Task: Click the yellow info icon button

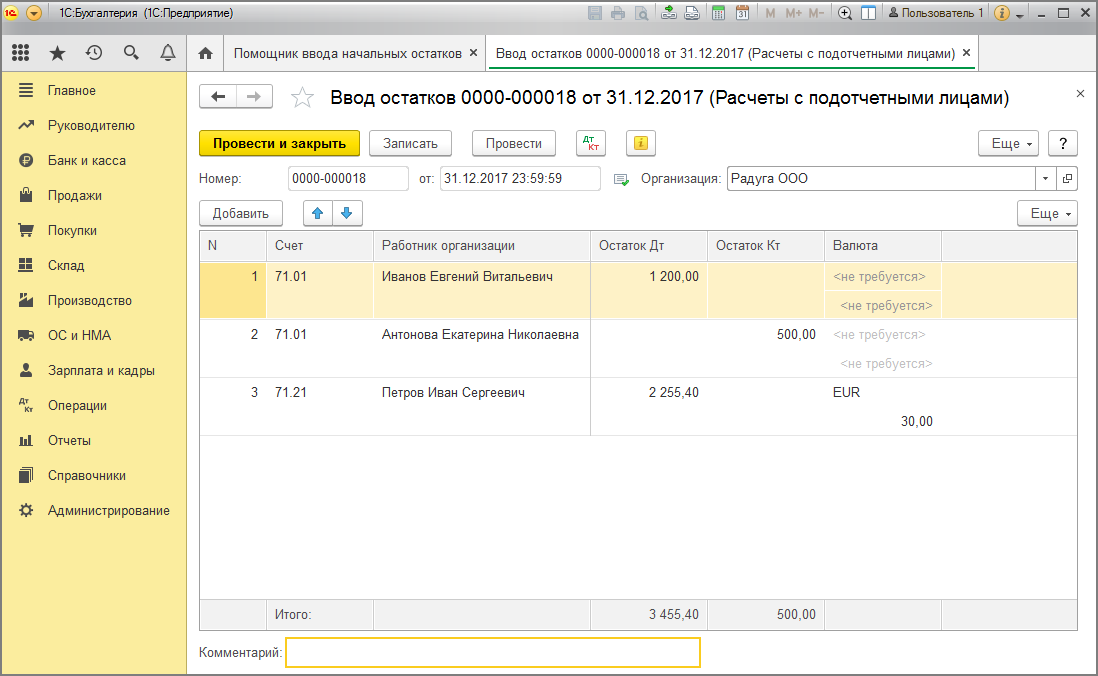Action: click(x=641, y=143)
